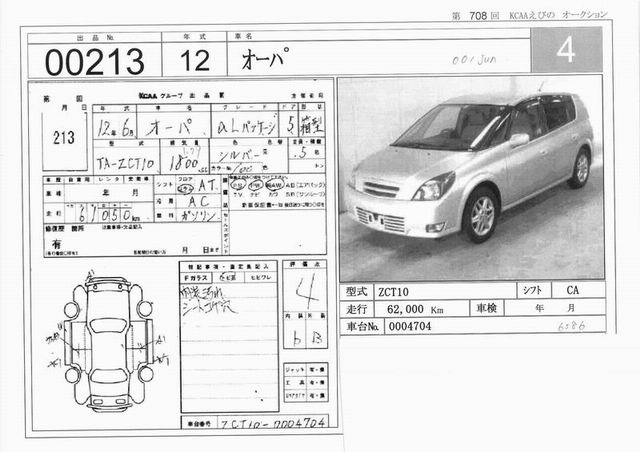Click the handwritten model code TA-ZCT10

click(125, 163)
